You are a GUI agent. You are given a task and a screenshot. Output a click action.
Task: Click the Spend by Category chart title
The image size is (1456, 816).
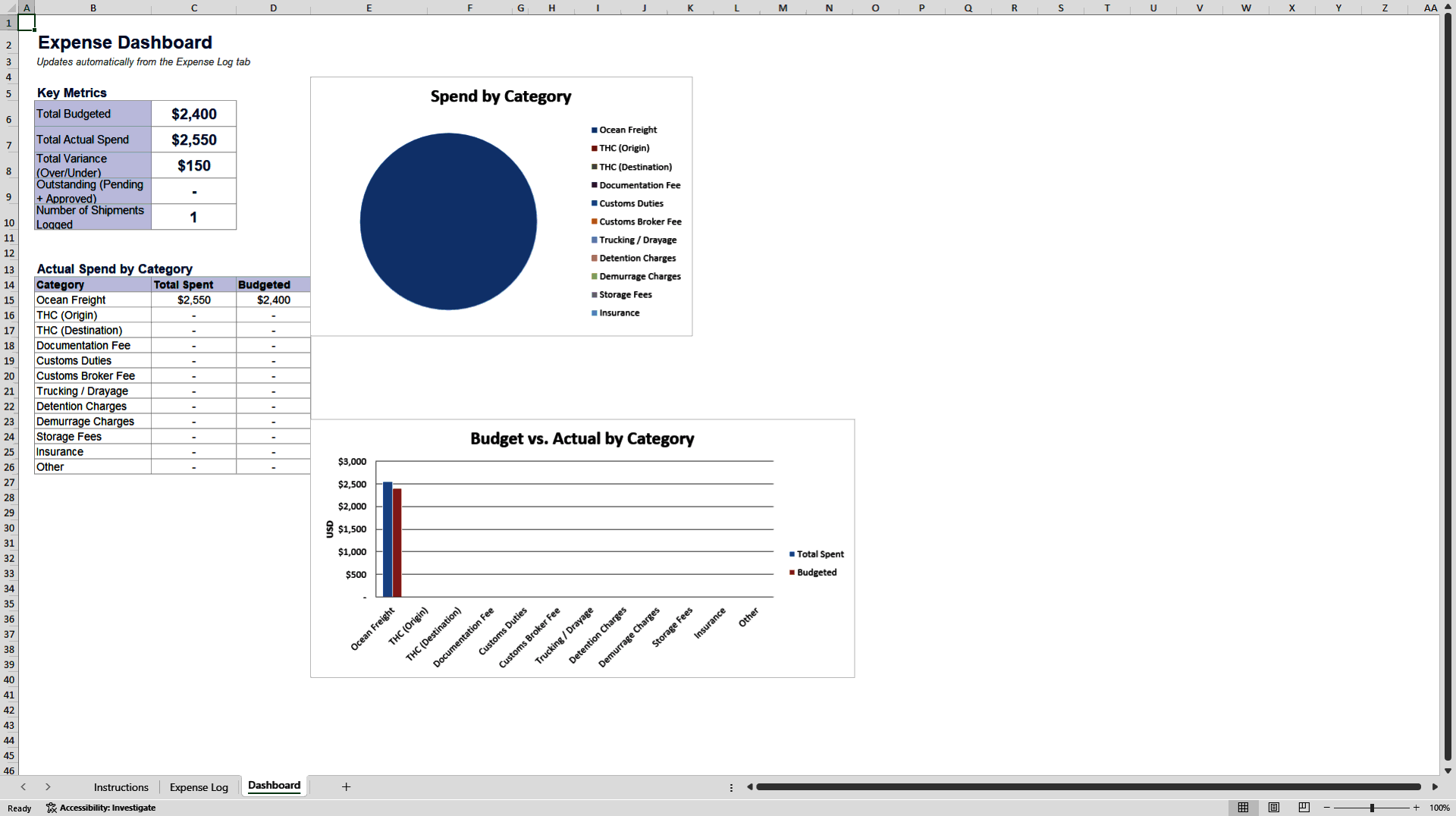point(500,96)
